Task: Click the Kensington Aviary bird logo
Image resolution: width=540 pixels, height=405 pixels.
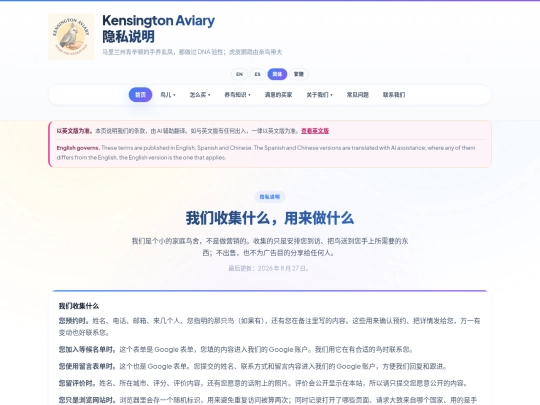Action: pyautogui.click(x=71, y=37)
